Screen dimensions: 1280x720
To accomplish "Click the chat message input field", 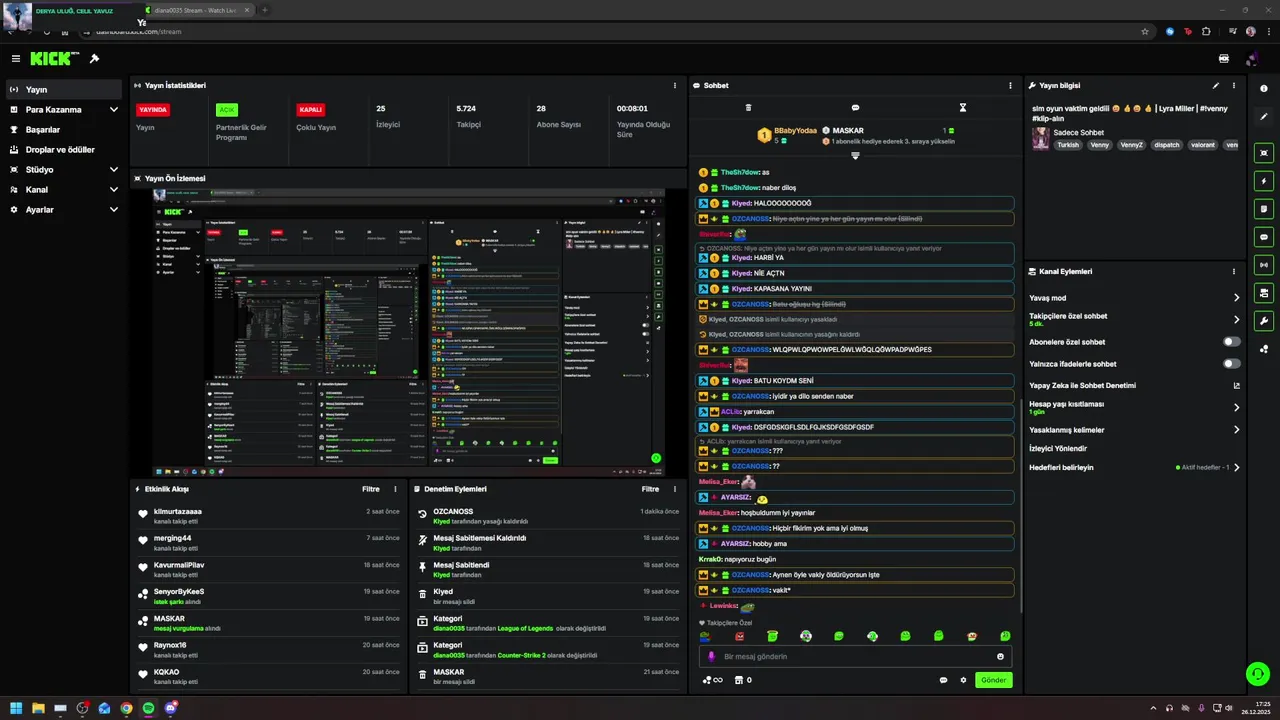I will [x=855, y=657].
